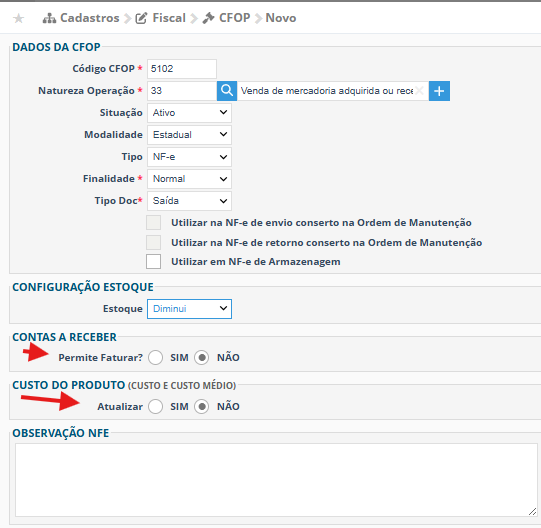
Task: Click the favorite star icon
Action: coord(19,18)
